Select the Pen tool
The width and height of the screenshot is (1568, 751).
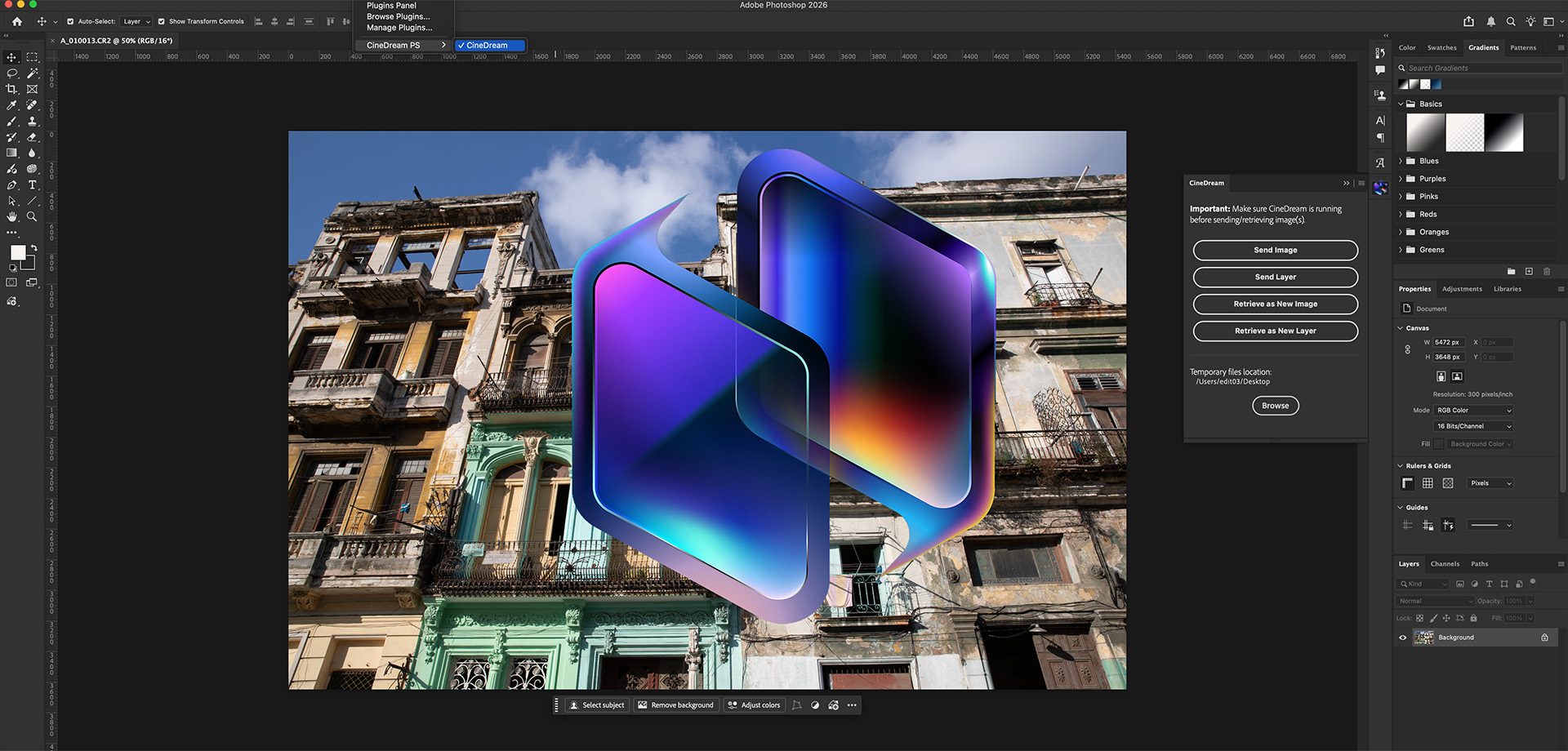(11, 184)
